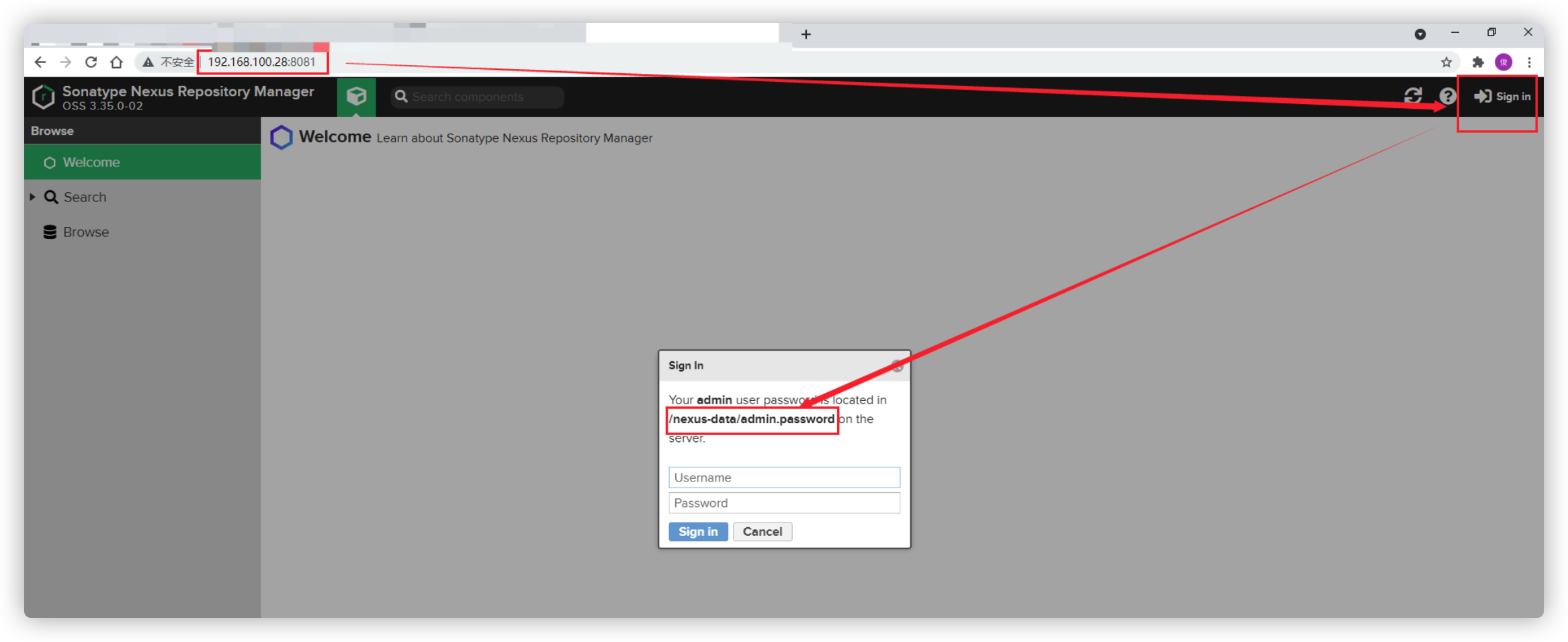
Task: Open the green Browse cube mode button
Action: pos(356,97)
